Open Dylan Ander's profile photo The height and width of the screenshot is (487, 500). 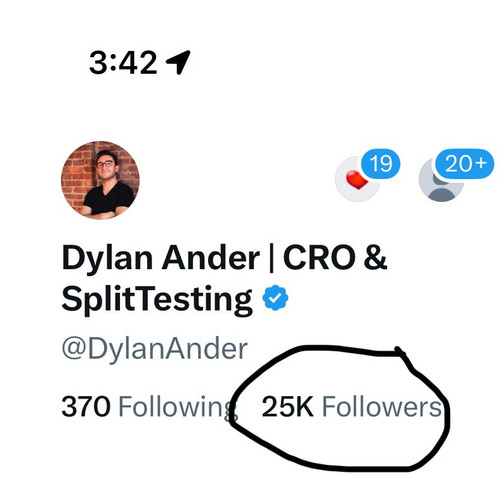pyautogui.click(x=100, y=180)
